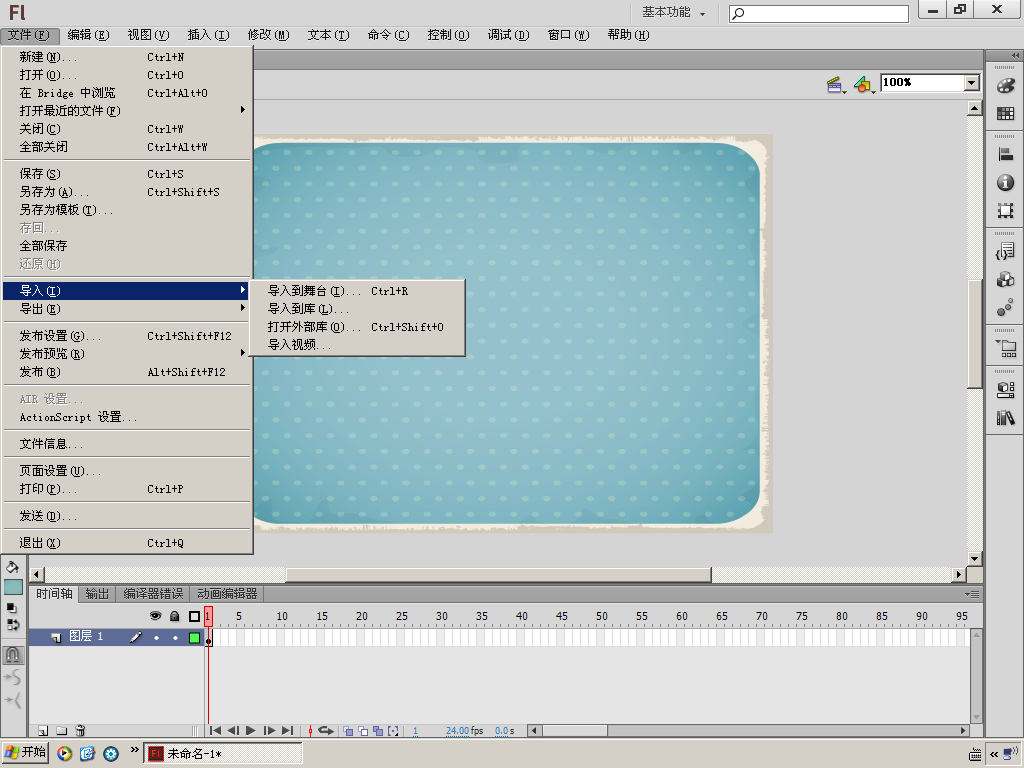1024x768 pixels.
Task: Toggle all layers outline square icon
Action: point(194,616)
